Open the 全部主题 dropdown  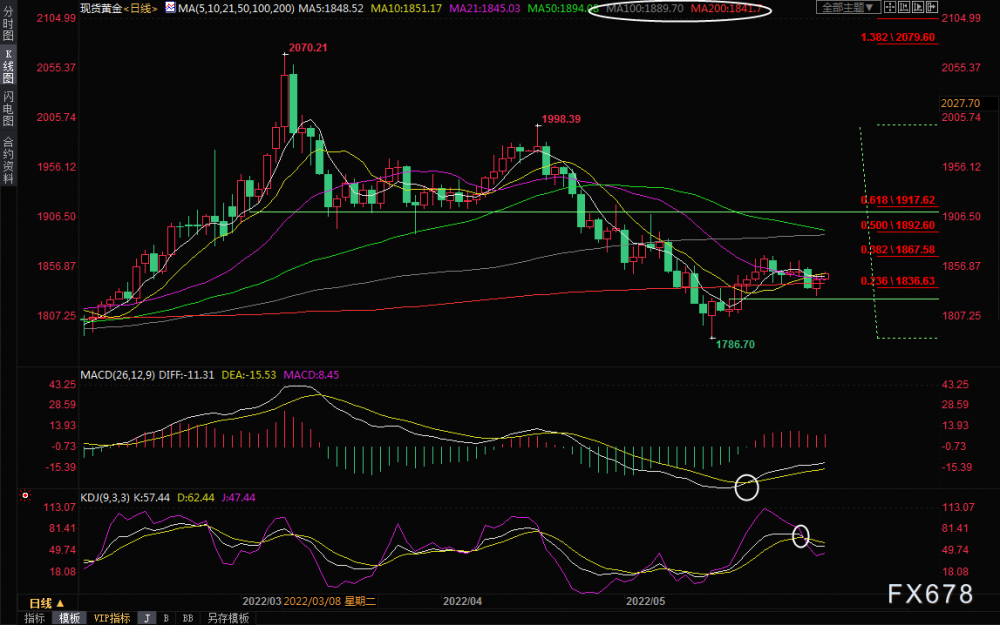[x=848, y=7]
